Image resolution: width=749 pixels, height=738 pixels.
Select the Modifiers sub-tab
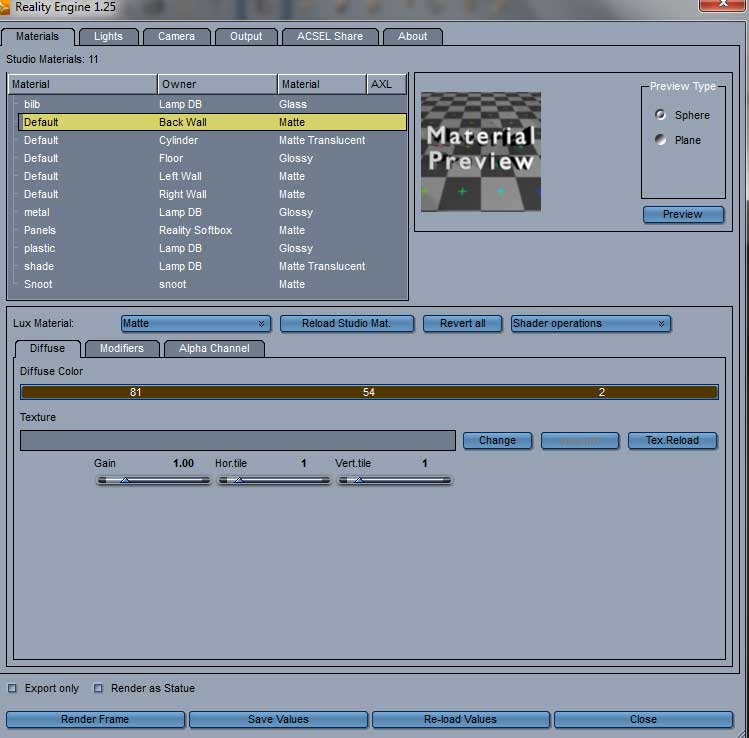pos(122,348)
